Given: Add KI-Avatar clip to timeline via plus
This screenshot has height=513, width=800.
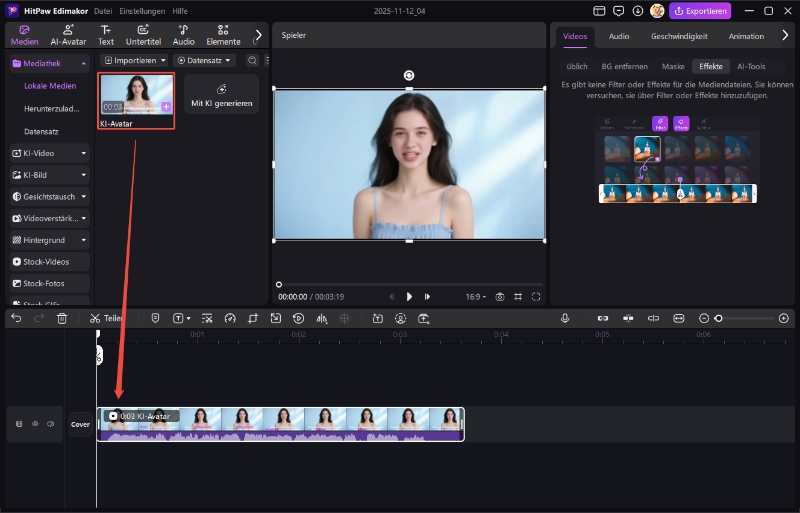Looking at the screenshot, I should point(166,106).
